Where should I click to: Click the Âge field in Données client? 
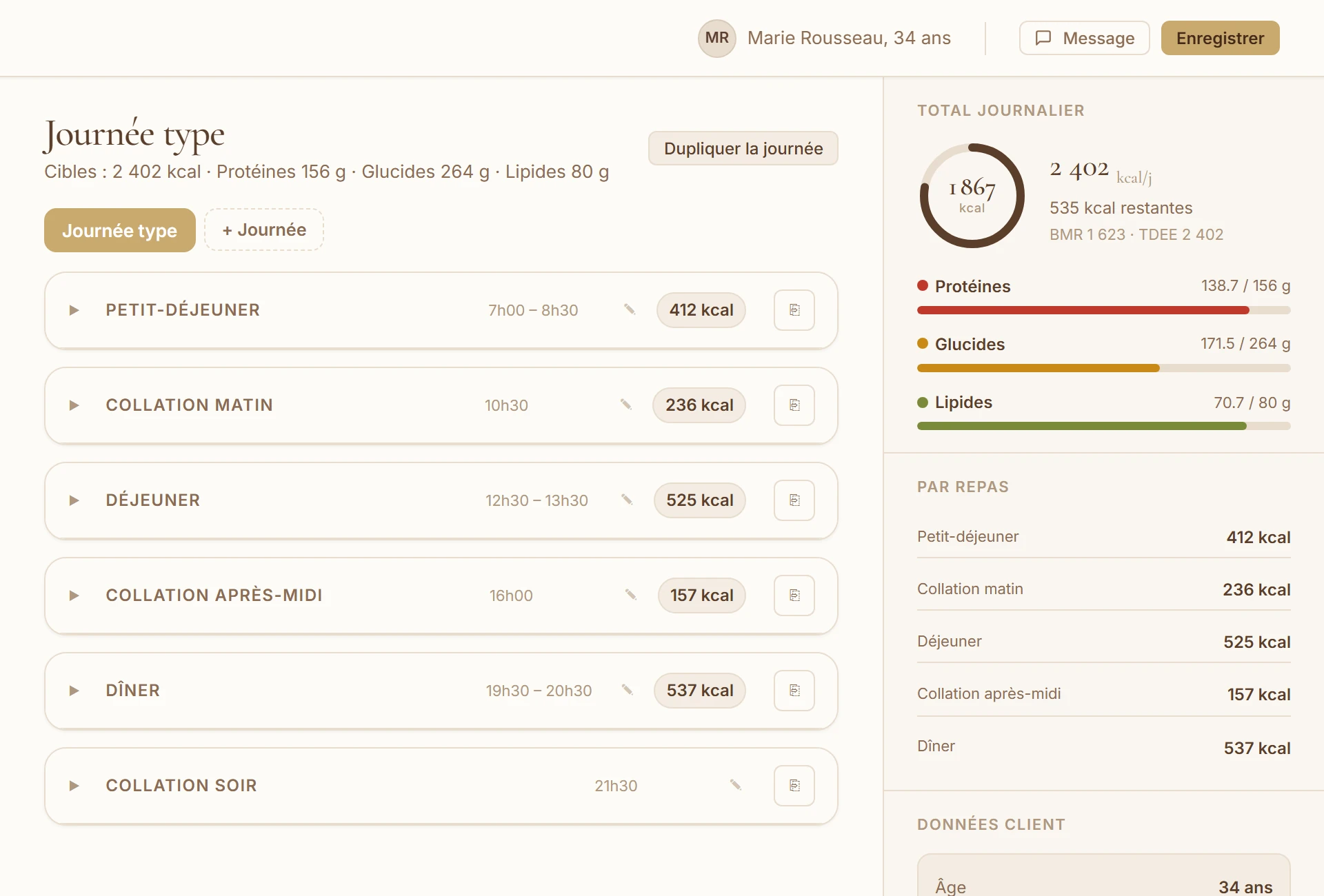(1103, 886)
